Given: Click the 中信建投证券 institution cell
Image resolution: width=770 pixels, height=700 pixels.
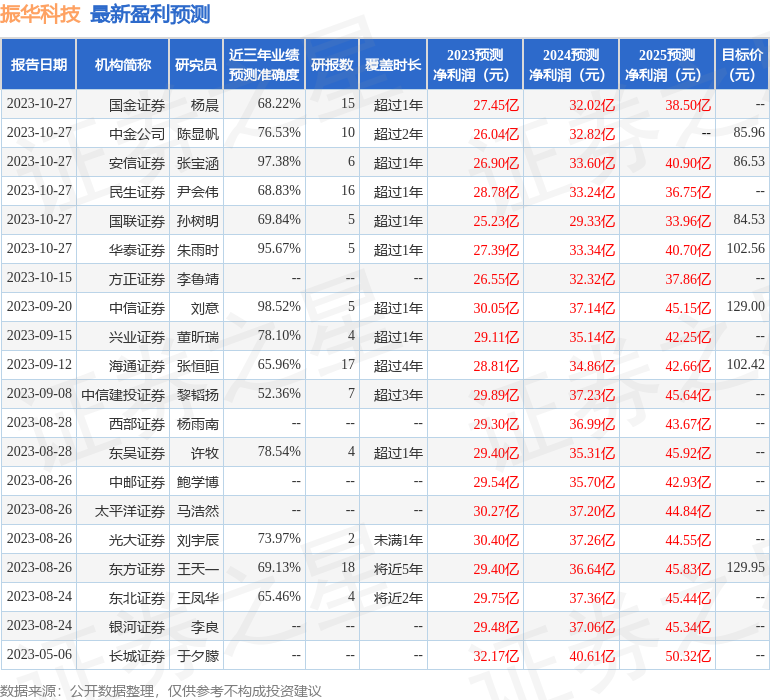Looking at the screenshot, I should tap(123, 395).
